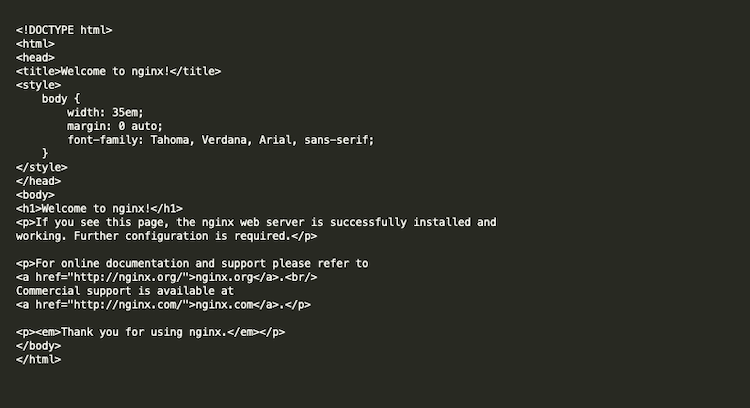Click the opening html tag
The image size is (750, 408).
coord(35,44)
